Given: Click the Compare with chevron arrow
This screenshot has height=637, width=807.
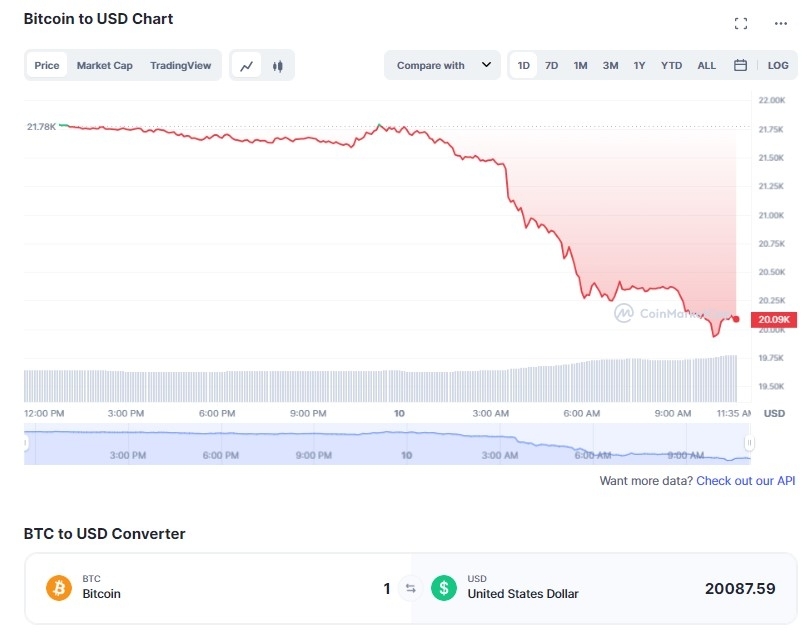Looking at the screenshot, I should [486, 65].
